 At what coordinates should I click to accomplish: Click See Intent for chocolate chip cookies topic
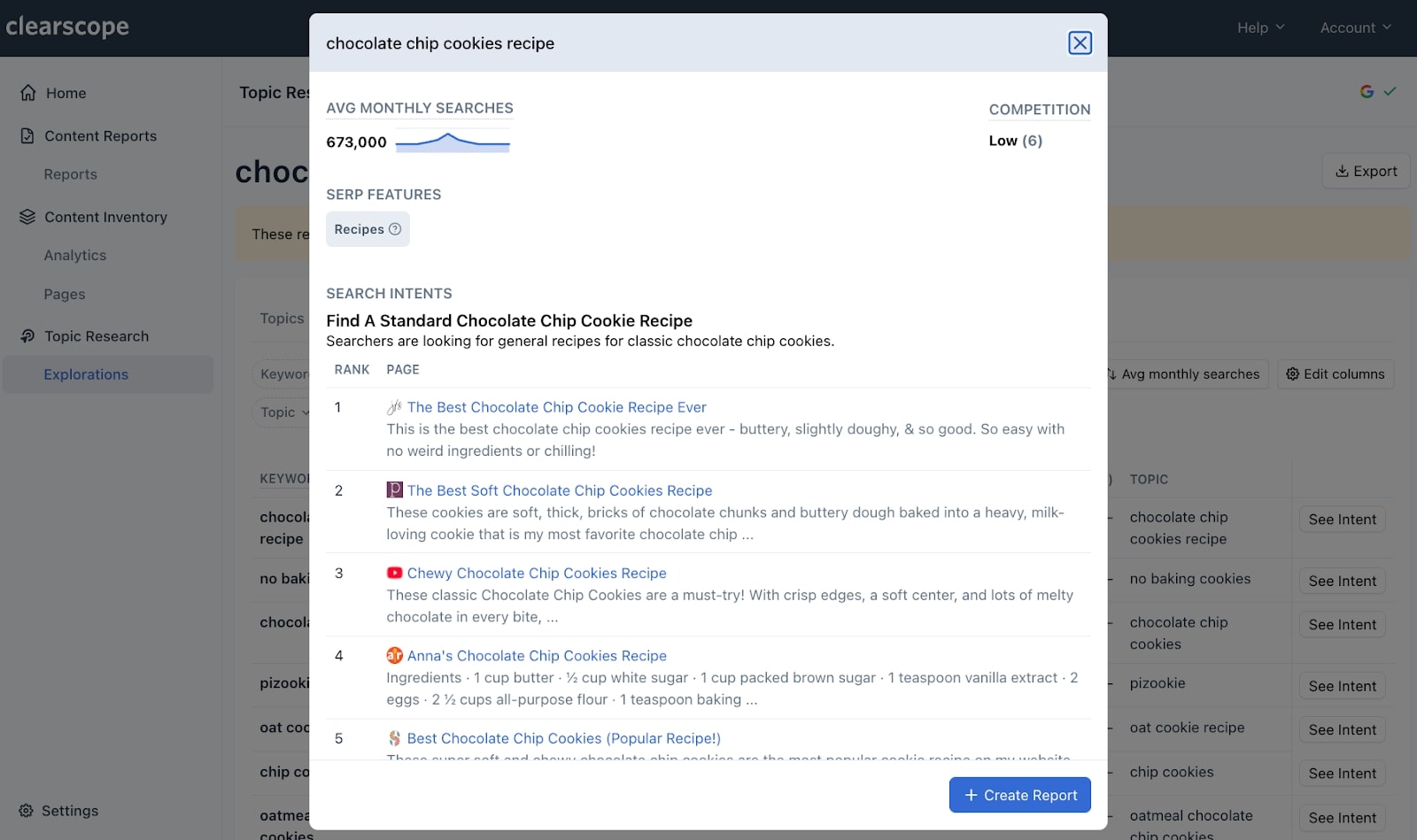tap(1342, 625)
